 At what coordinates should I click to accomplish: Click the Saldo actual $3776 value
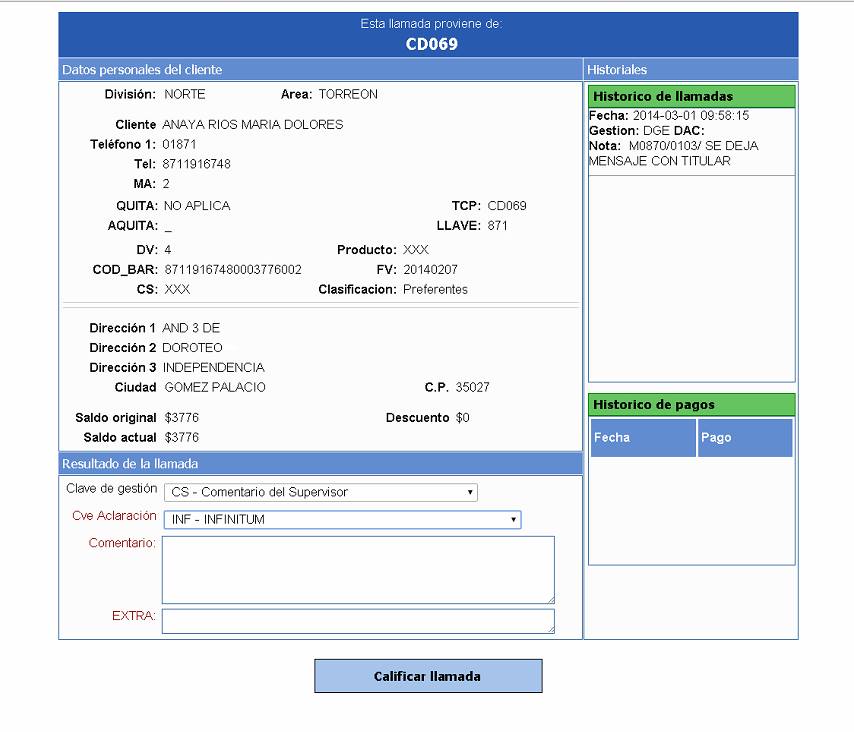tap(182, 438)
